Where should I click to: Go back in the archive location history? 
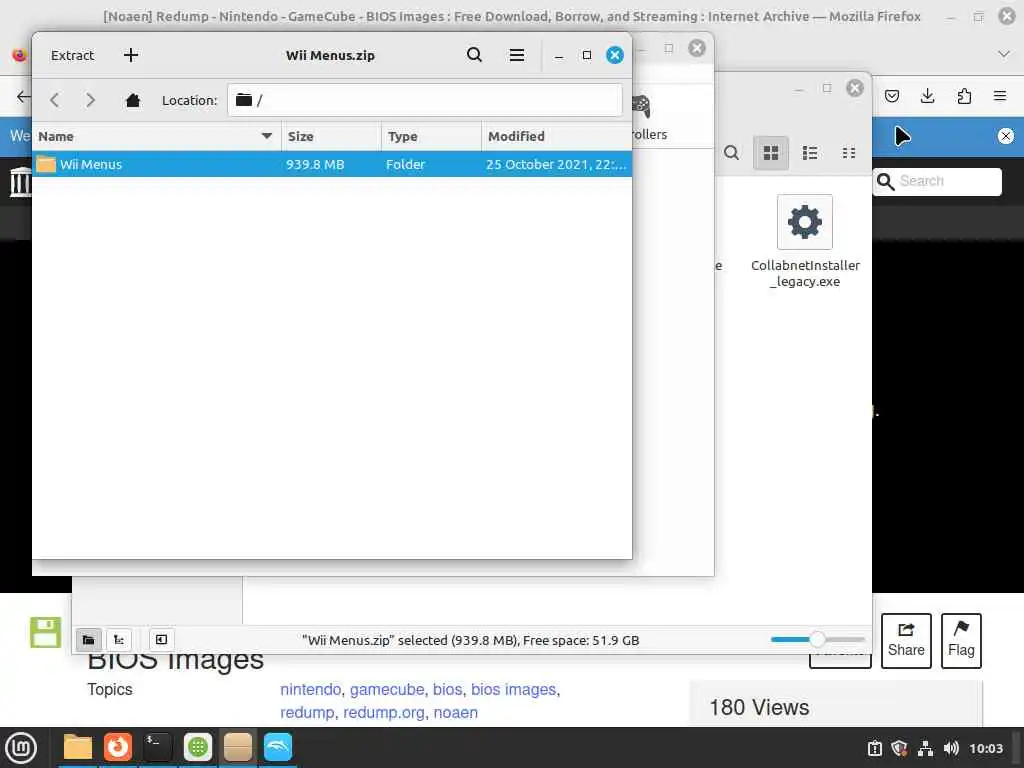pyautogui.click(x=55, y=100)
